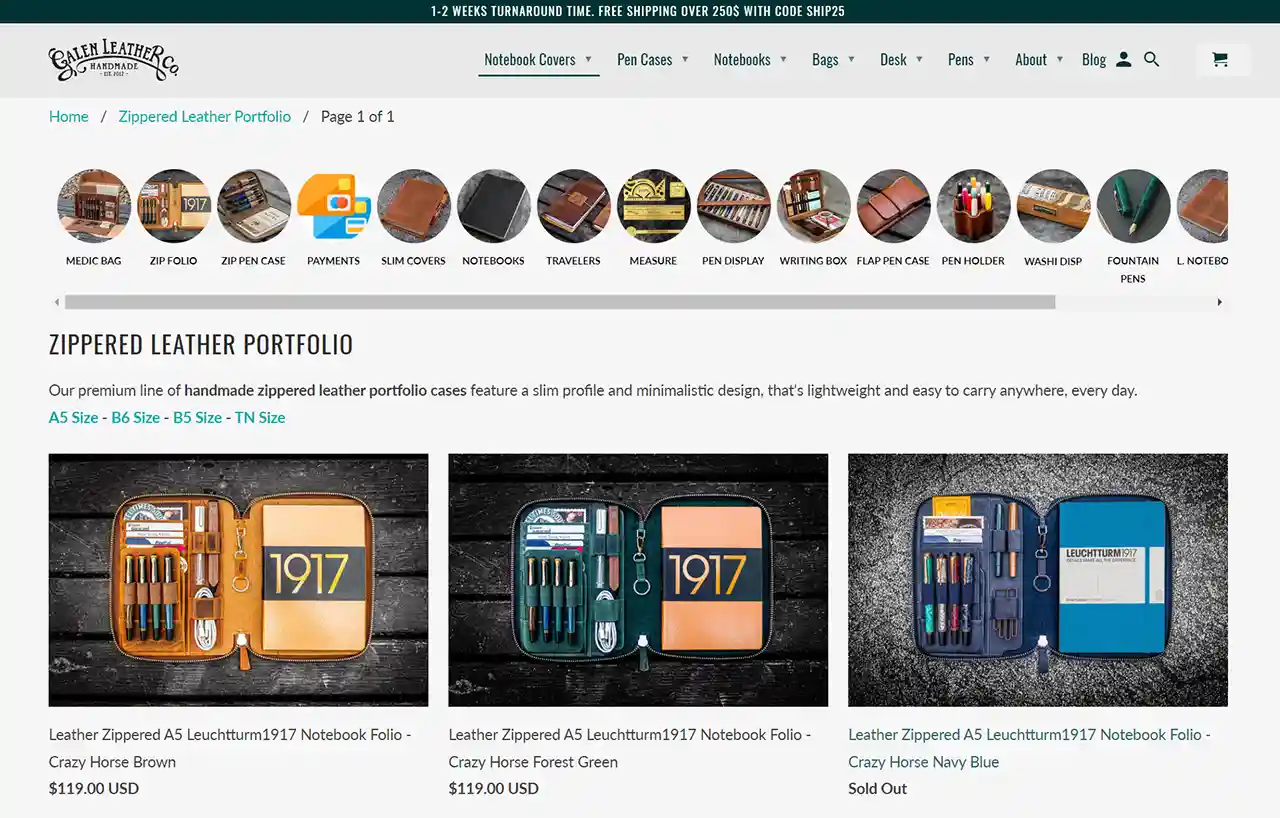Expand the Pens dropdown arrow
The image size is (1280, 818).
(986, 59)
